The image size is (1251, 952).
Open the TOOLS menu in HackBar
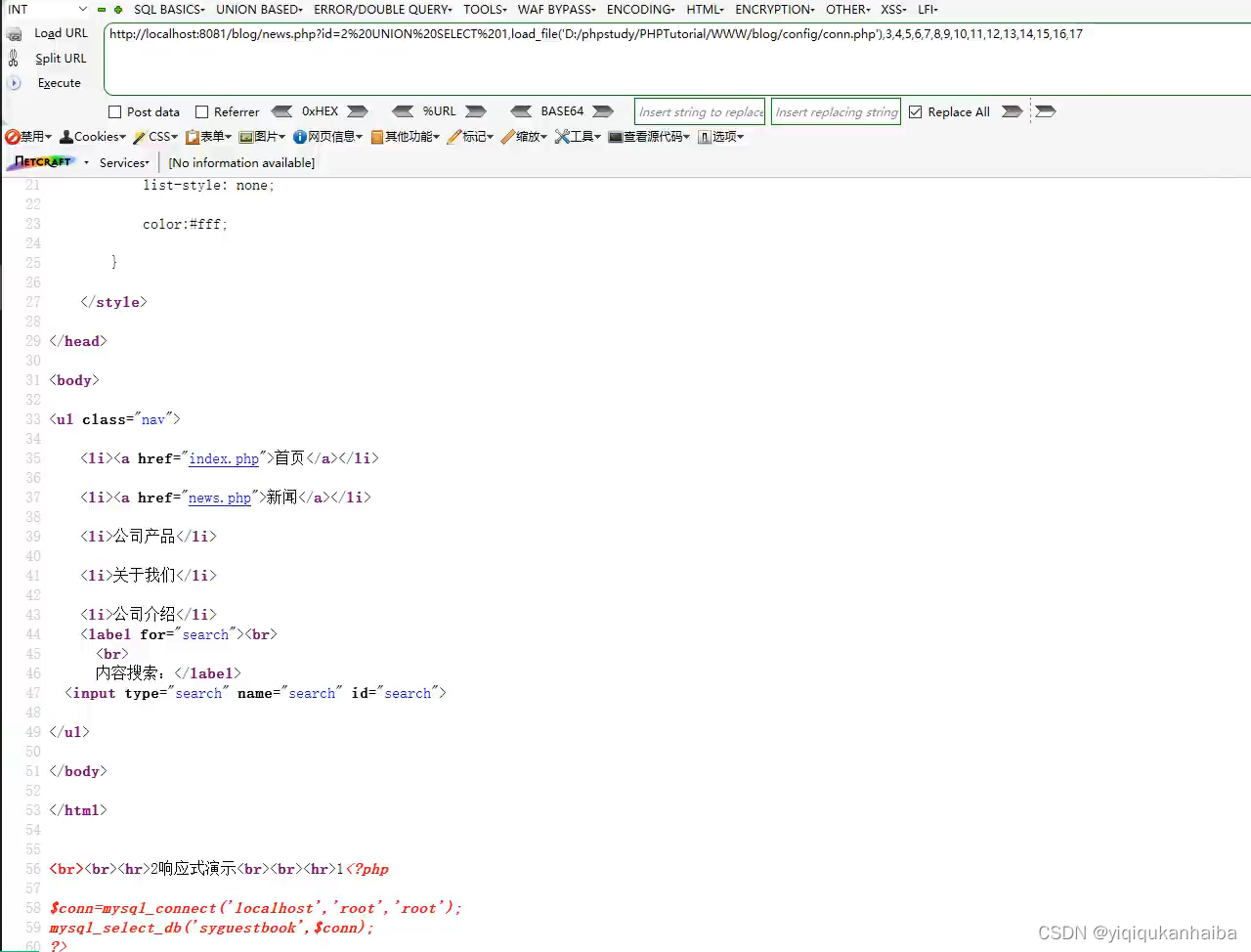(x=485, y=10)
